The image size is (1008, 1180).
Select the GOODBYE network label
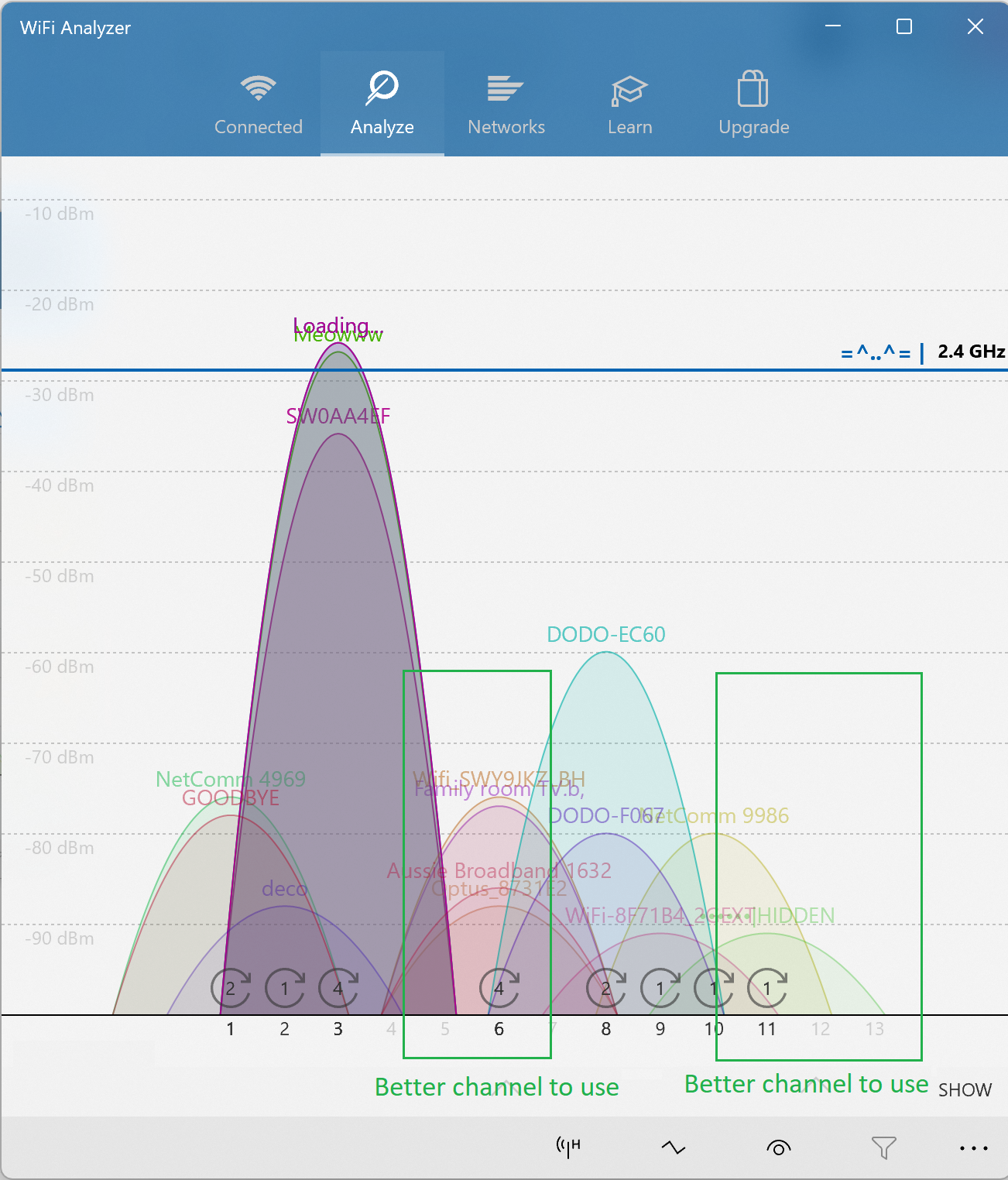click(x=231, y=798)
